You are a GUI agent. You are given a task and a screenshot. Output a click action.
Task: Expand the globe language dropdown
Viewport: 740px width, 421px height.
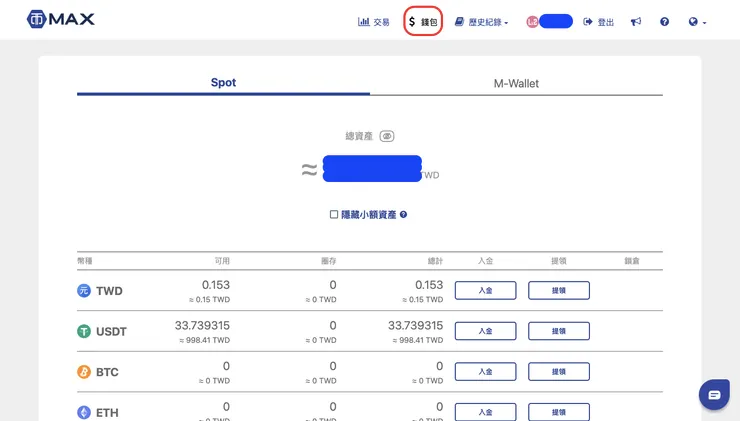coord(697,22)
